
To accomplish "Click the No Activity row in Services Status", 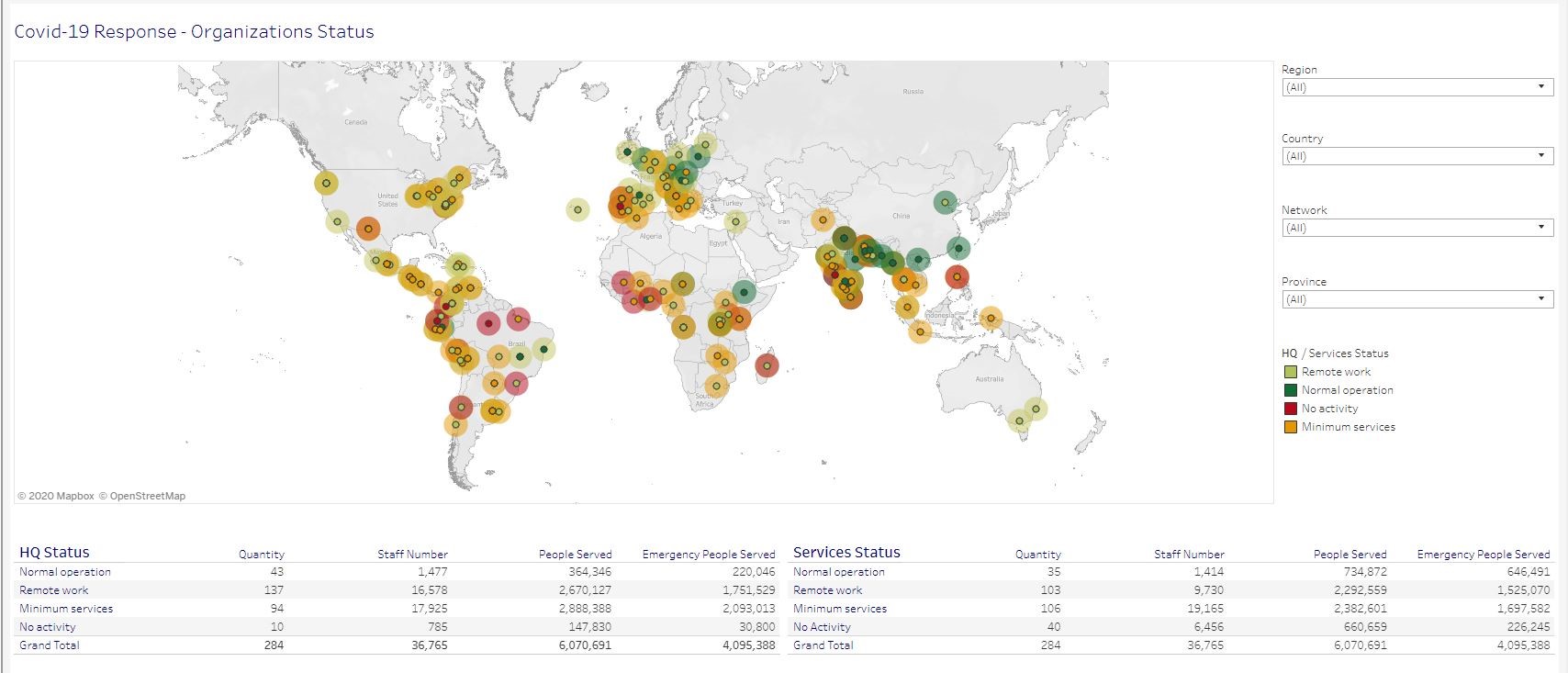I will click(x=1171, y=627).
